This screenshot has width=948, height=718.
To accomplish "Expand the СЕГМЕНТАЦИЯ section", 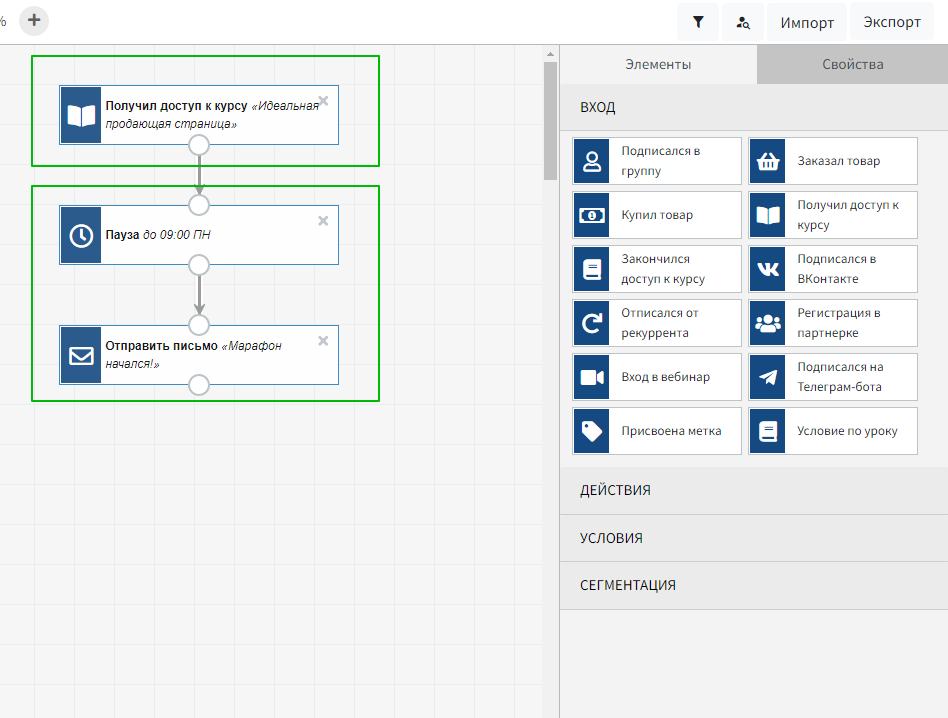I will click(x=753, y=585).
